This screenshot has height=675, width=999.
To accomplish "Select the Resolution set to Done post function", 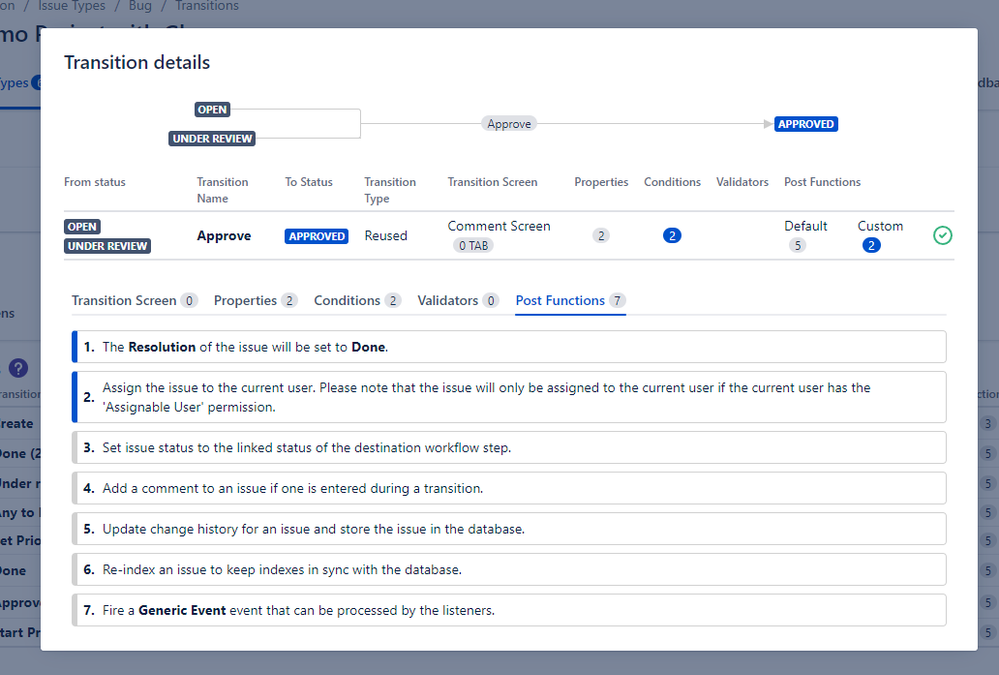I will [509, 347].
